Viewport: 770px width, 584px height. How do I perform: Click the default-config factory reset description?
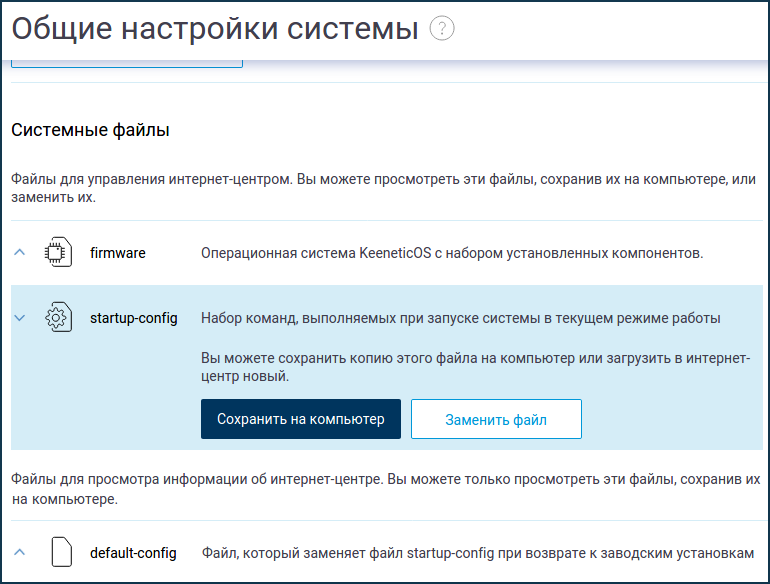tap(478, 553)
